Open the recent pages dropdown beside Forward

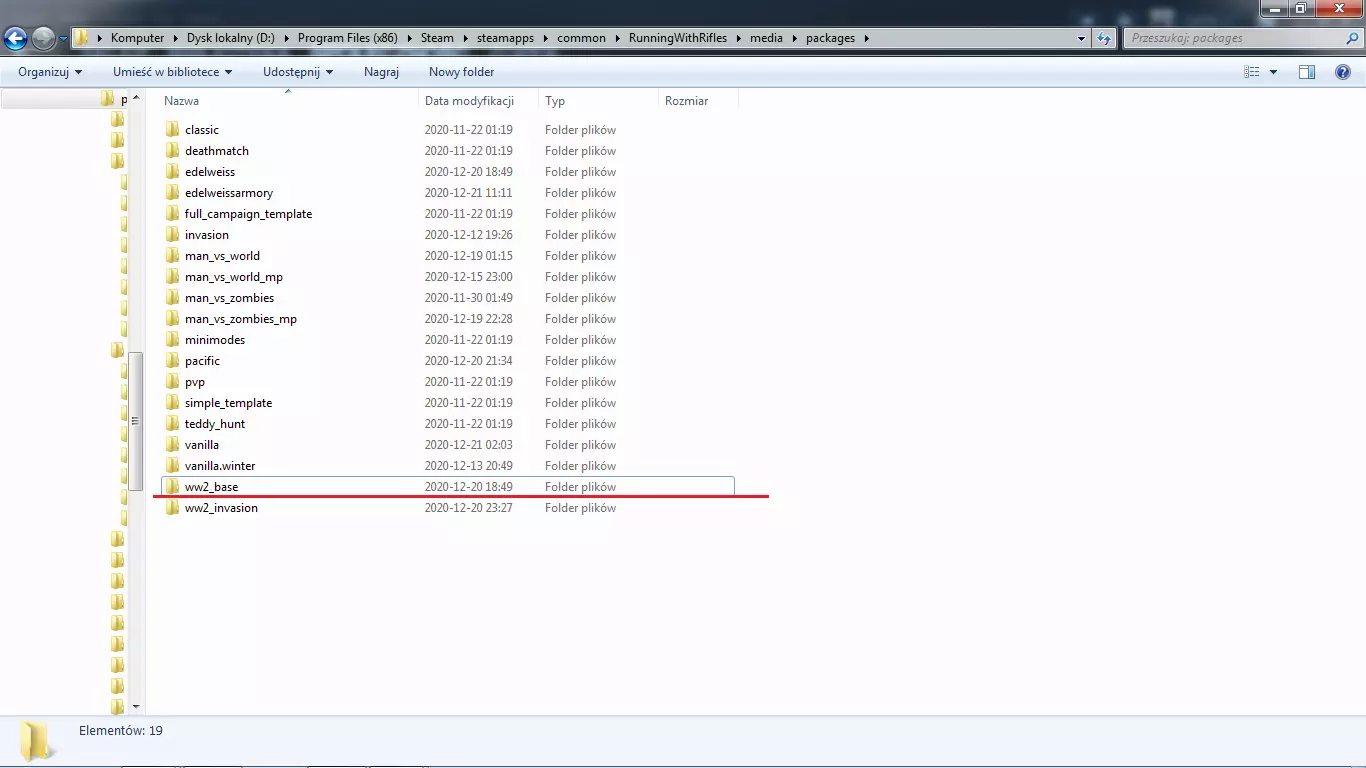[x=64, y=39]
